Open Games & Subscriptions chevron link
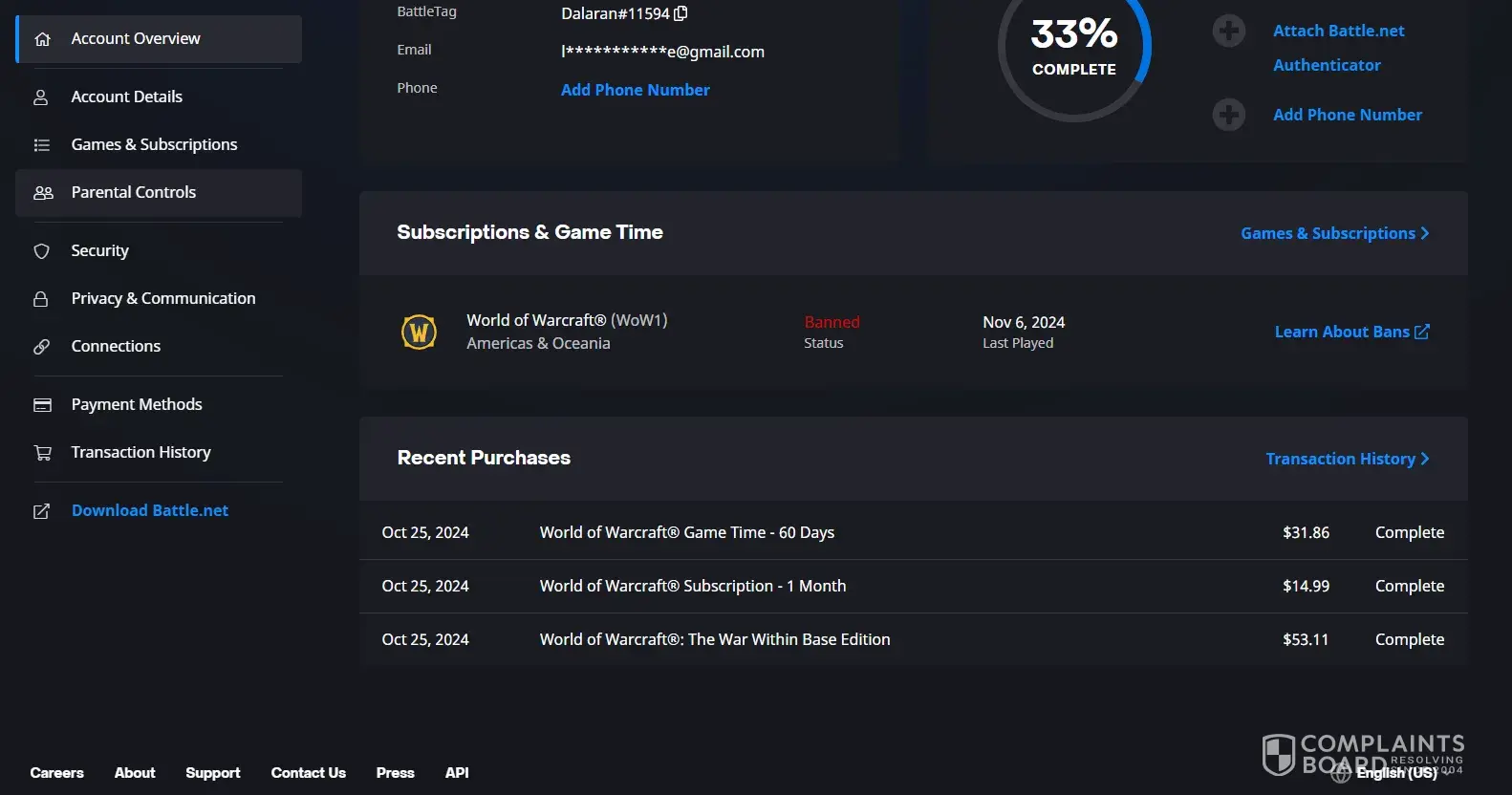 tap(1334, 233)
